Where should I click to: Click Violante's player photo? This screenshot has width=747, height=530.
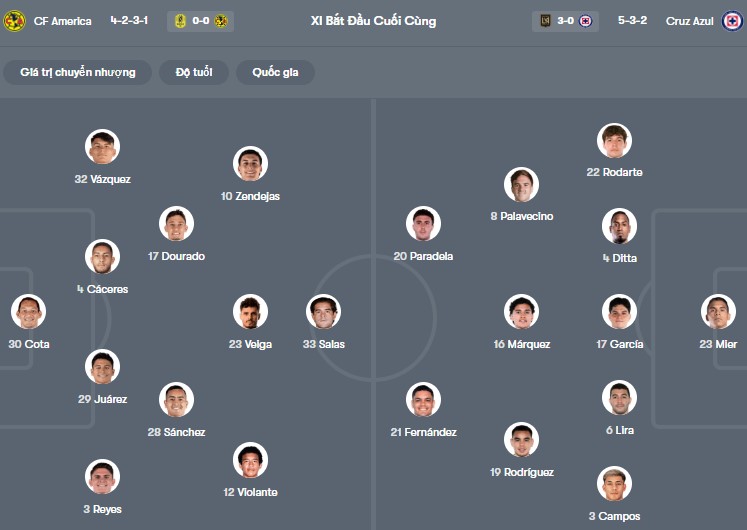(250, 460)
